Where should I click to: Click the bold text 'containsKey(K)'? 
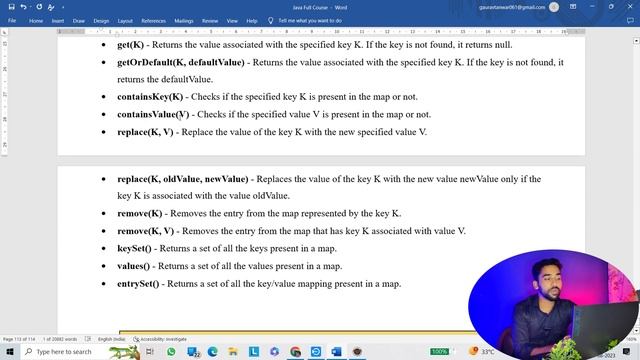pyautogui.click(x=150, y=97)
